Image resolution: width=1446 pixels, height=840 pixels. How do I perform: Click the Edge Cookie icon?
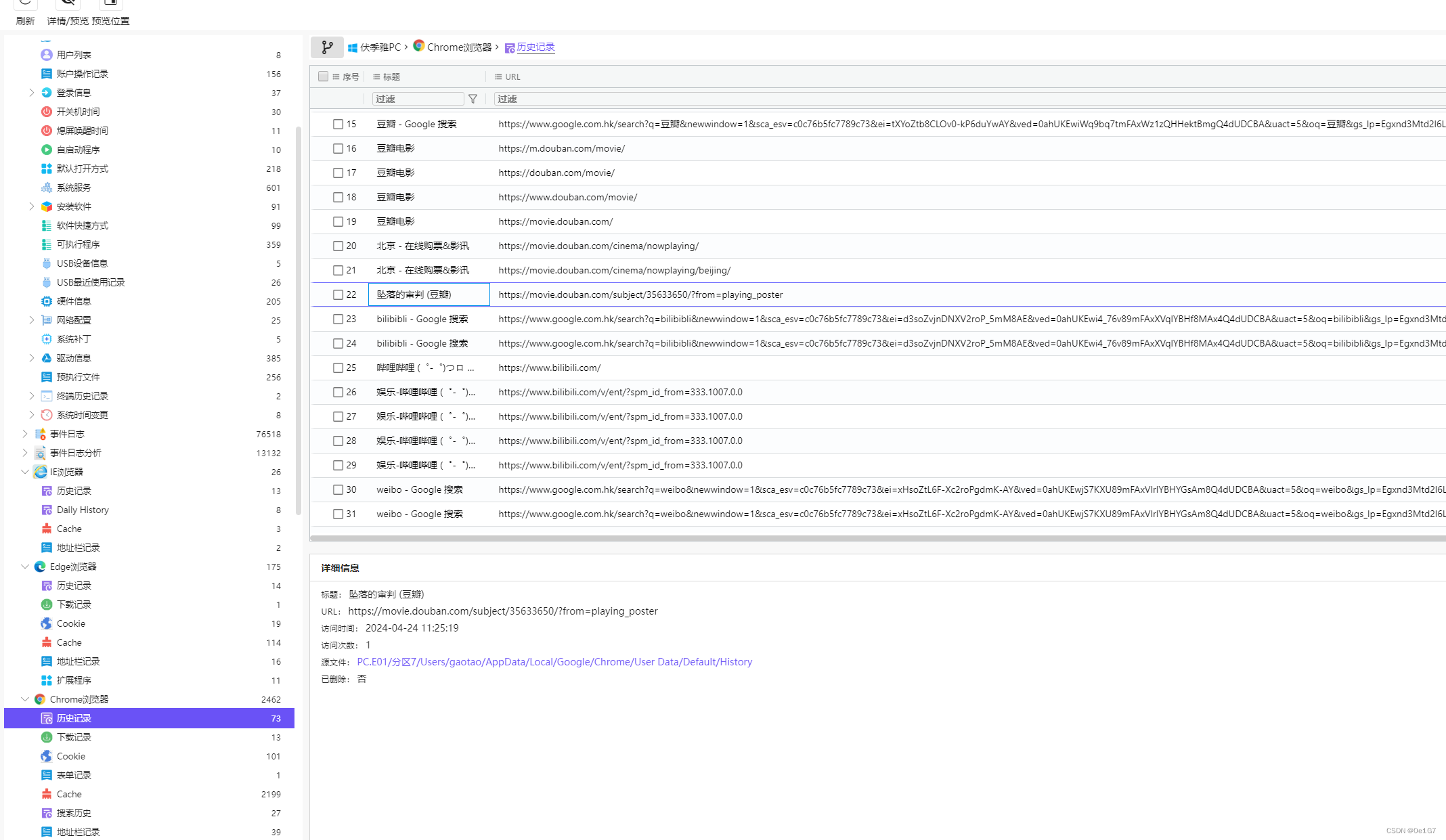point(47,623)
